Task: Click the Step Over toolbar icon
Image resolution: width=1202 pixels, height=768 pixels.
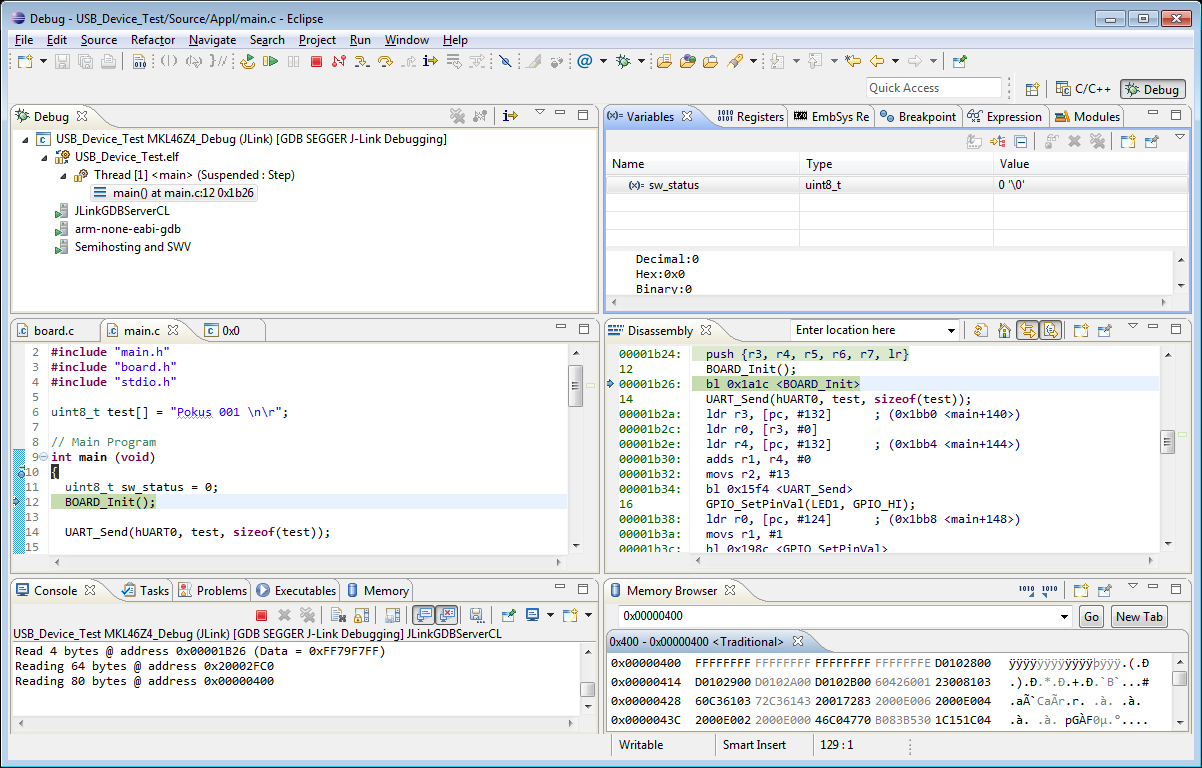Action: pyautogui.click(x=385, y=62)
